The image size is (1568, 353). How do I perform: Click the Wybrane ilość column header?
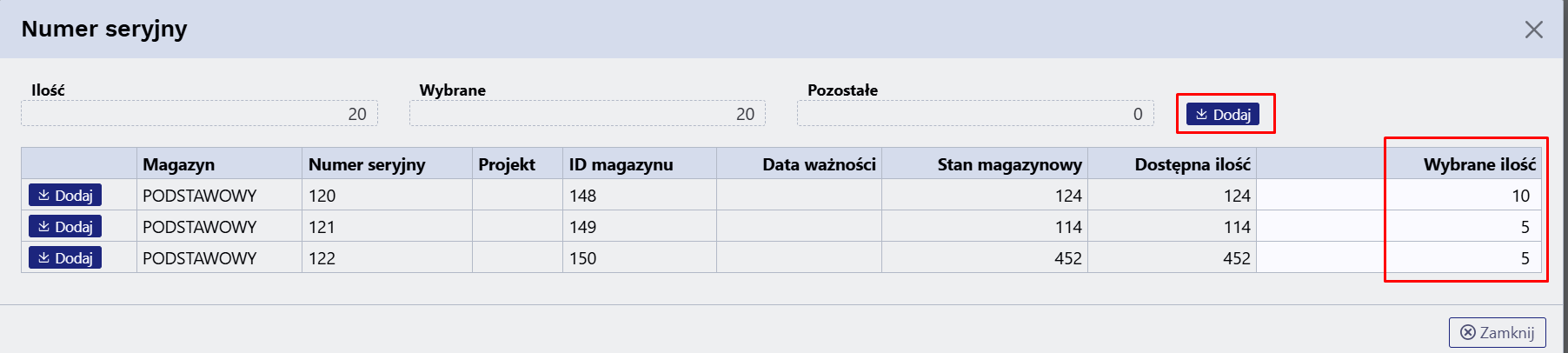[x=1399, y=163]
